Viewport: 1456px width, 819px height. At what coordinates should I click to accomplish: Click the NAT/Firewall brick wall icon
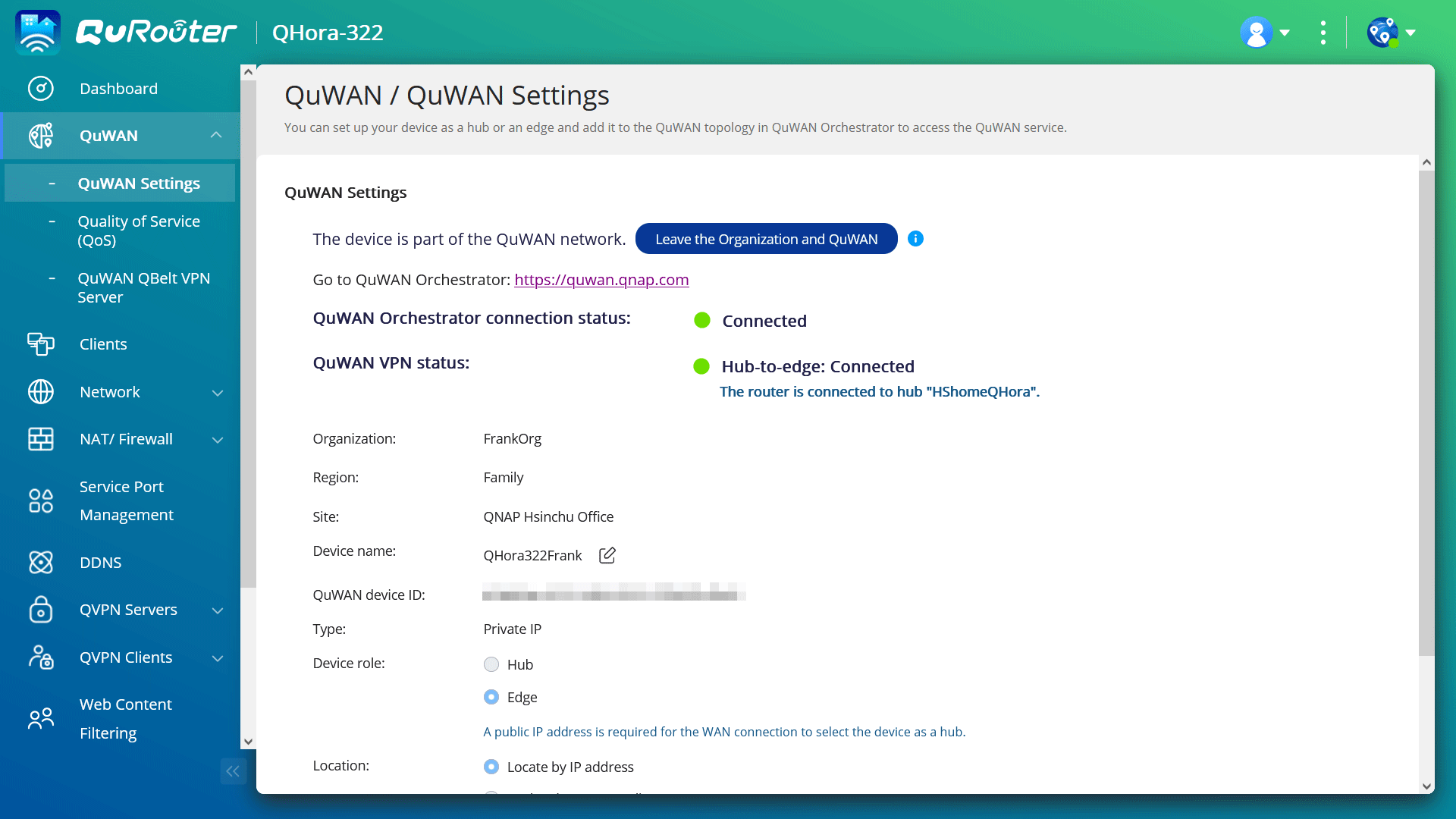tap(41, 439)
